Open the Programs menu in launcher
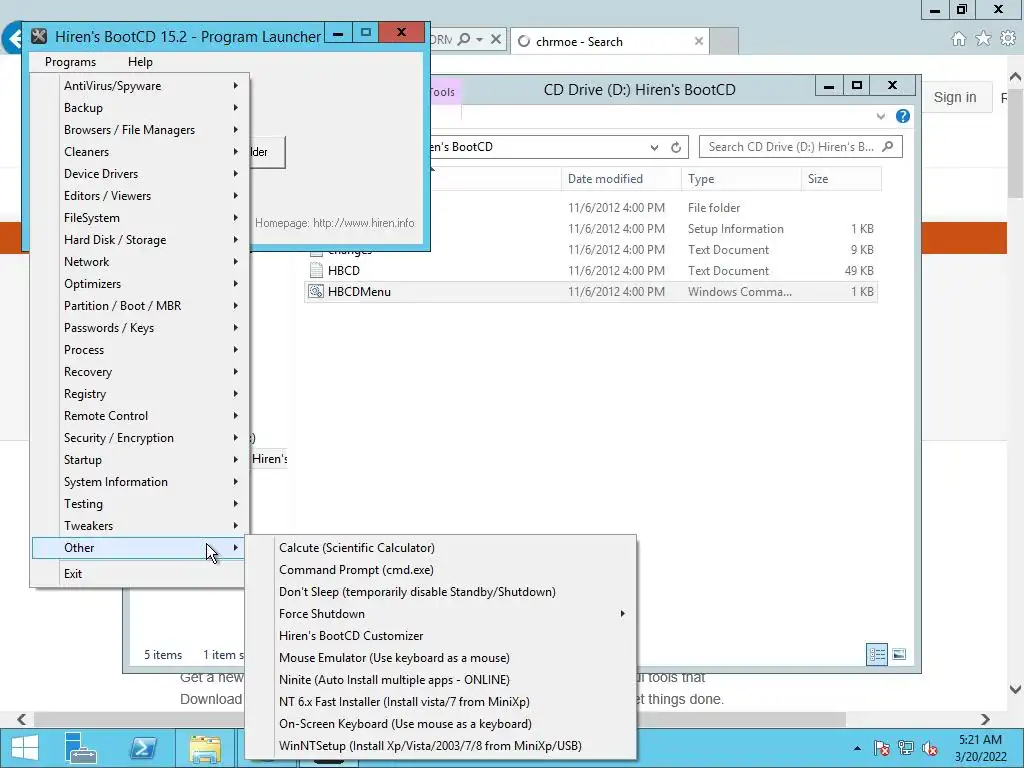The width and height of the screenshot is (1024, 768). tap(71, 62)
